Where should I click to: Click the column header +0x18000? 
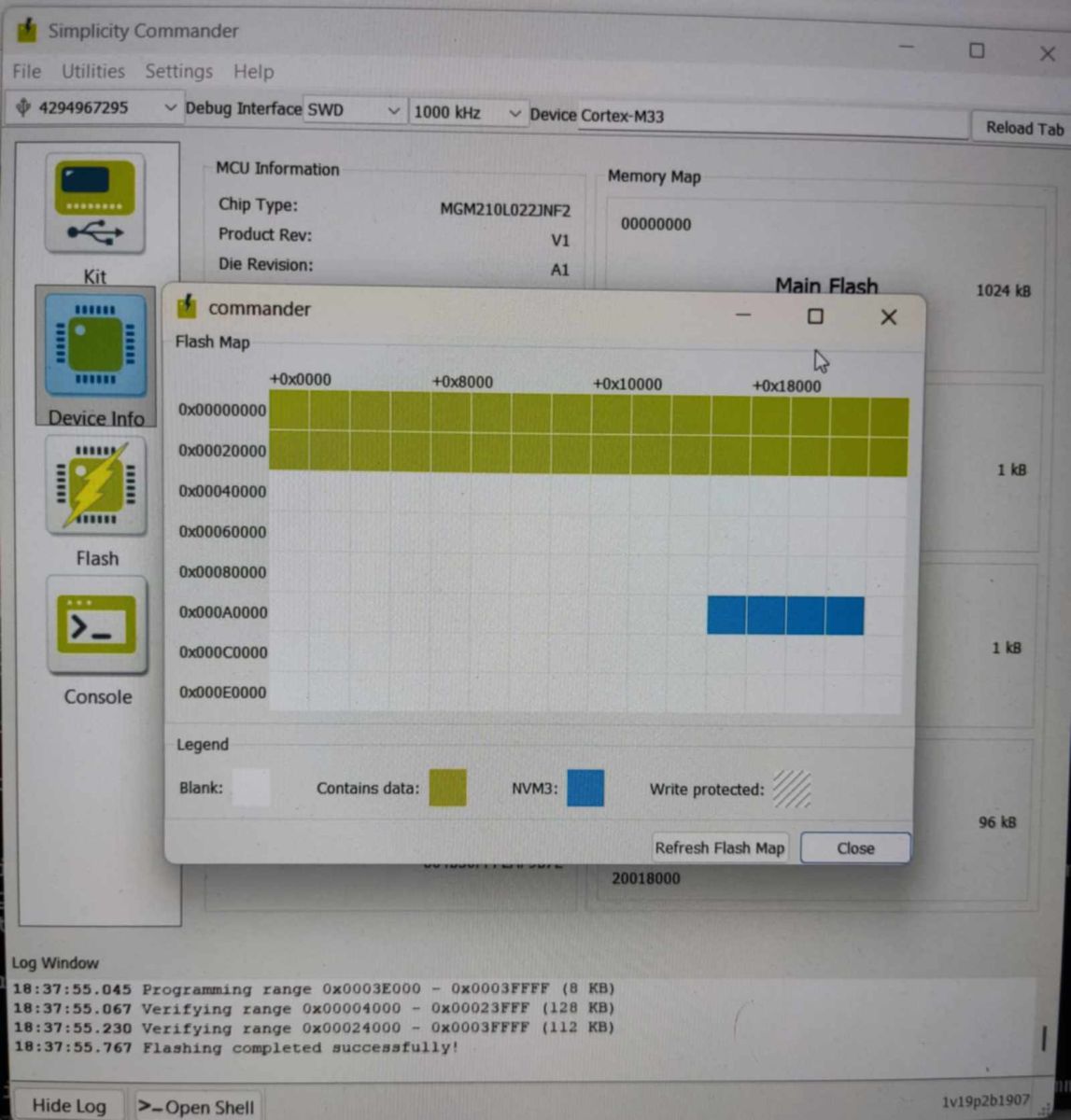(x=787, y=385)
